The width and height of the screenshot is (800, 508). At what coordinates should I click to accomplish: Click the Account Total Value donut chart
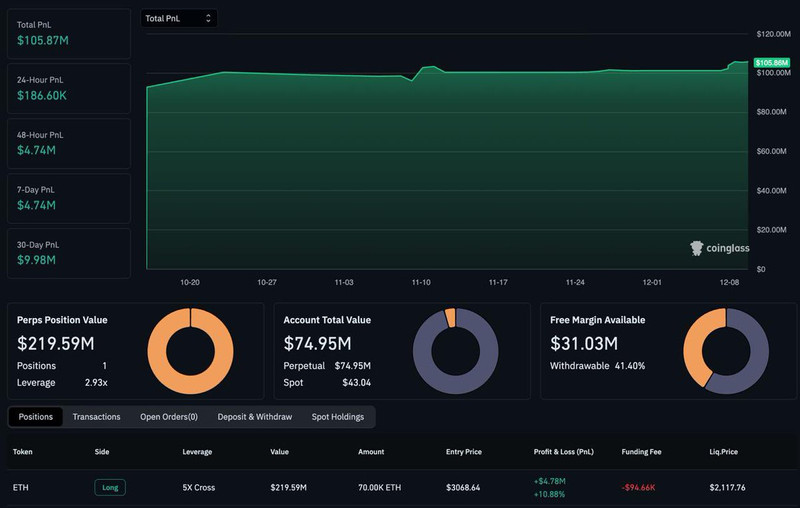(455, 351)
